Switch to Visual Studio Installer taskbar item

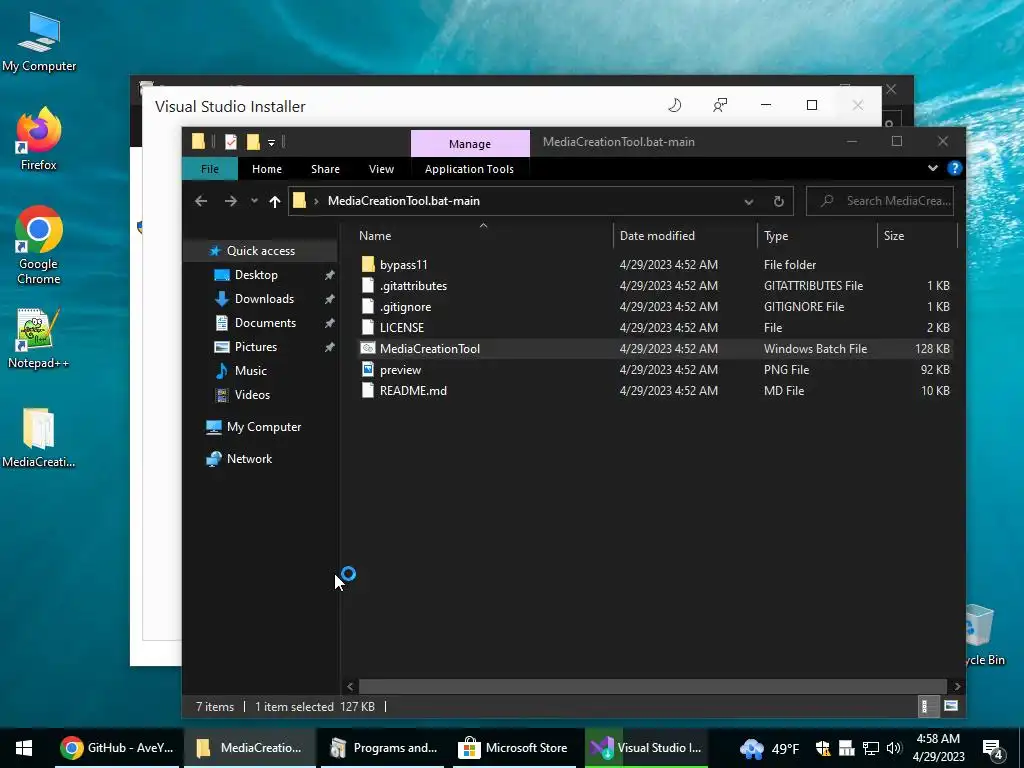click(647, 748)
